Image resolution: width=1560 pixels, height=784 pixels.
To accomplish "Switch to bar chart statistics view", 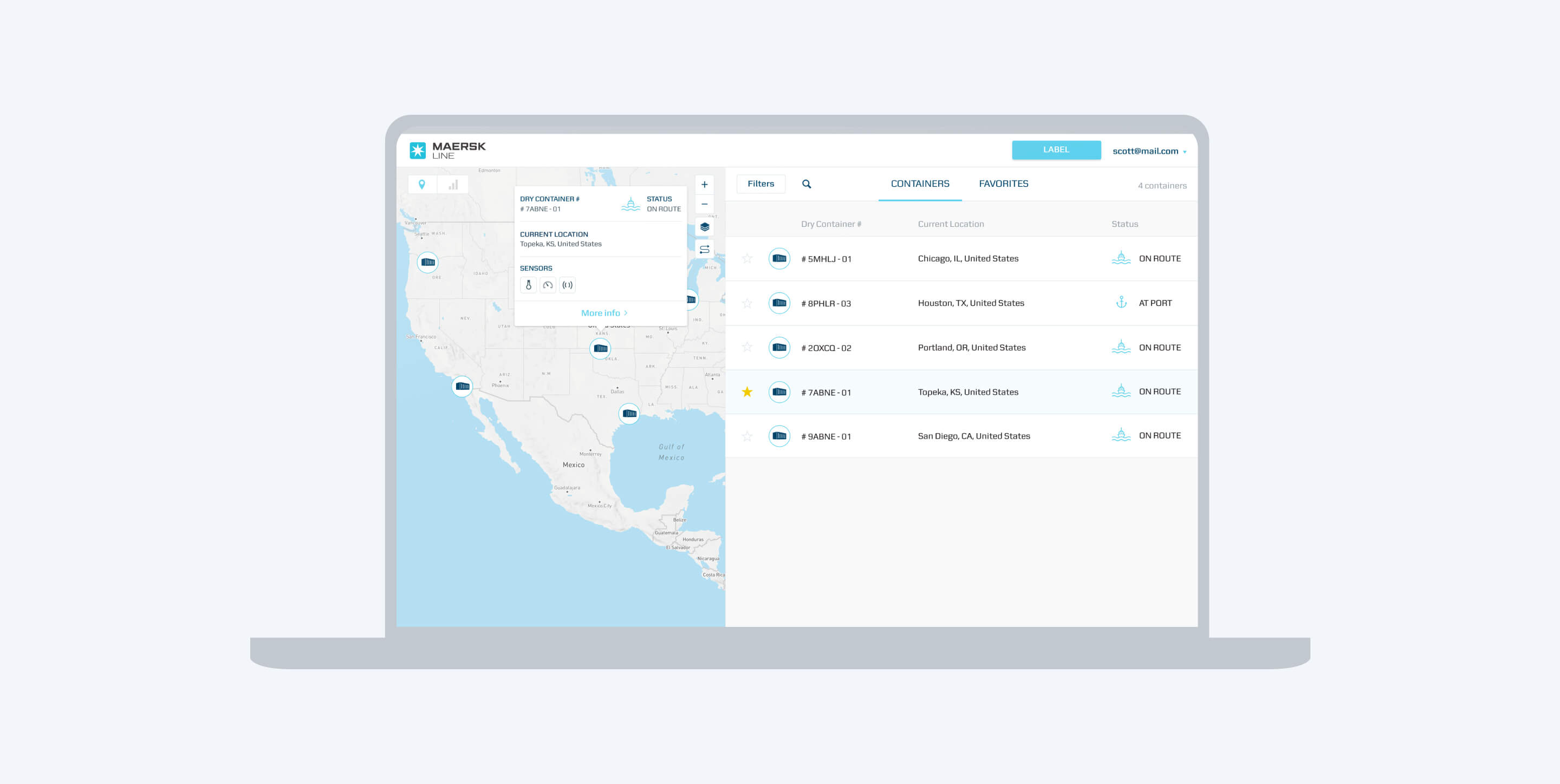I will (x=453, y=185).
